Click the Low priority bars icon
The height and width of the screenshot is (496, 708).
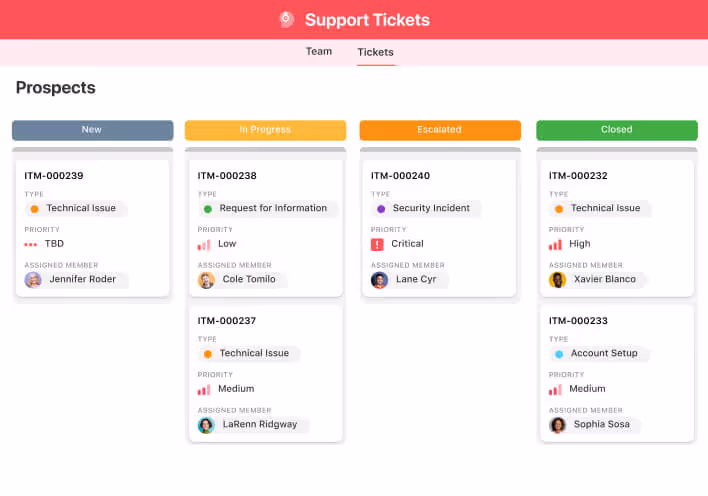tap(204, 244)
